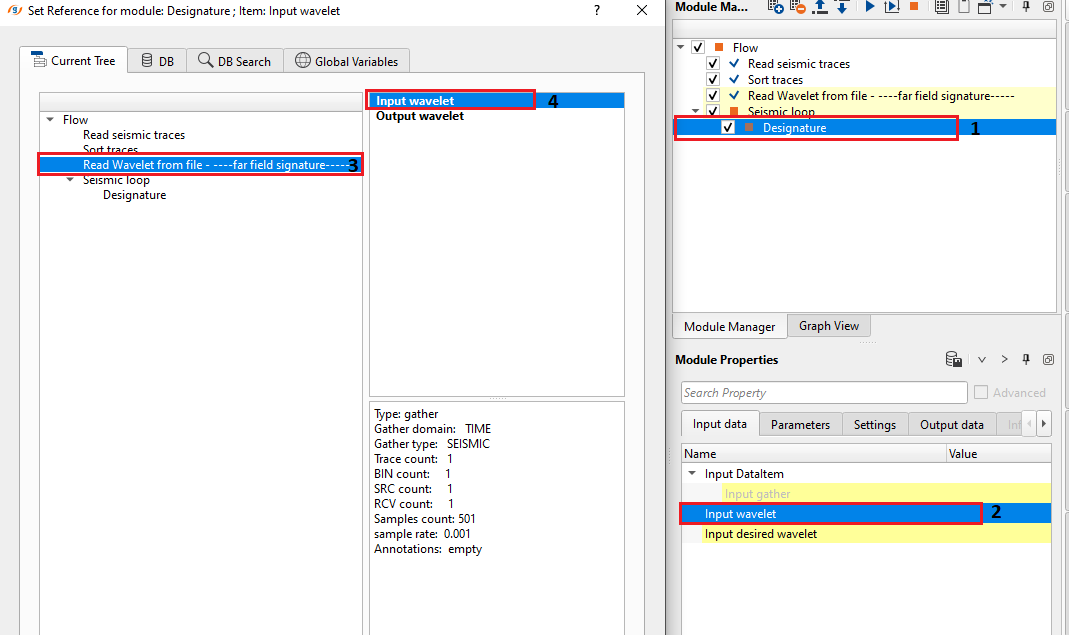Image resolution: width=1069 pixels, height=635 pixels.
Task: Switch to Graph View
Action: (x=828, y=326)
